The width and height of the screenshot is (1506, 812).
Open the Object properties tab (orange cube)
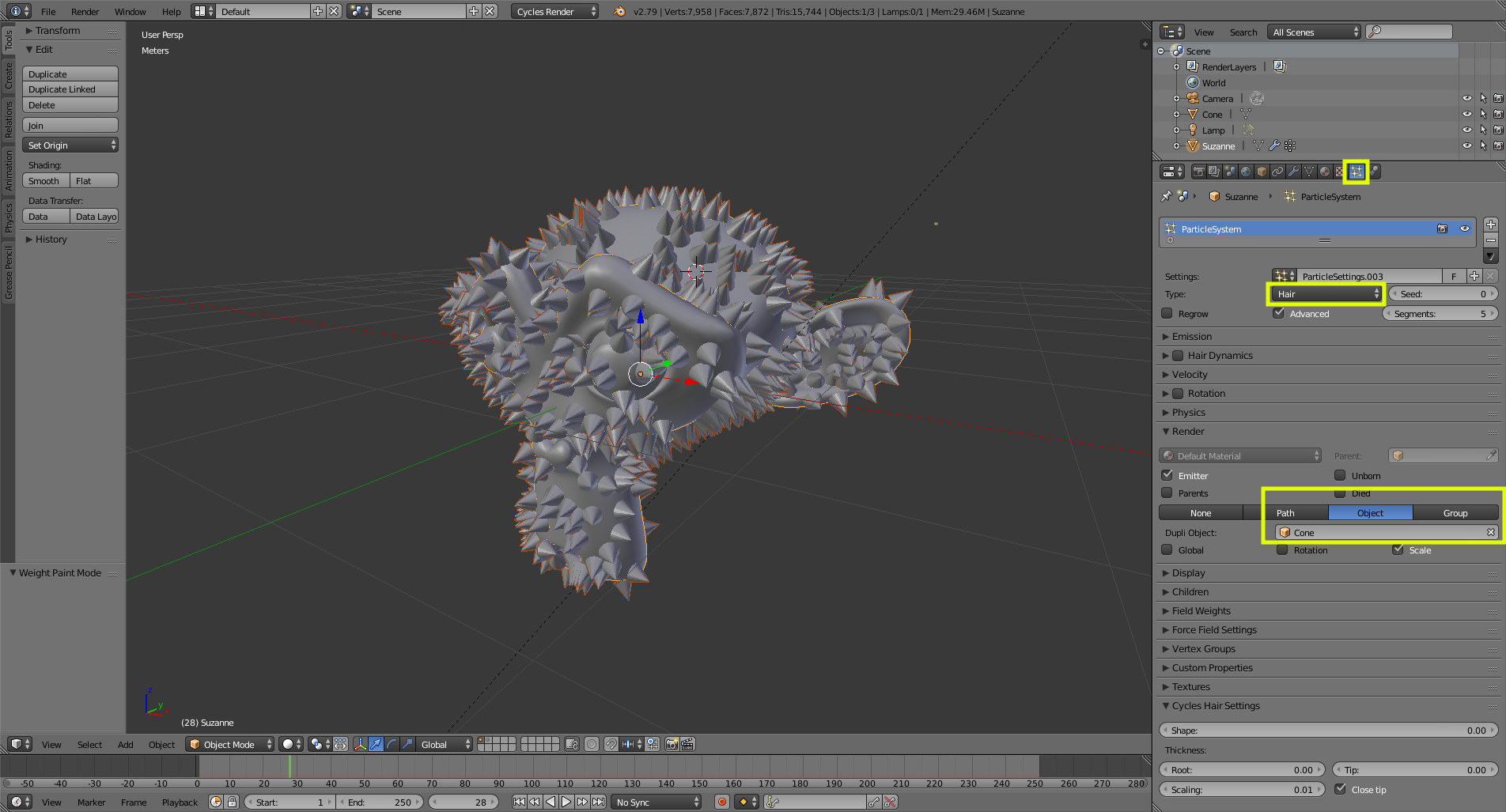point(1262,172)
